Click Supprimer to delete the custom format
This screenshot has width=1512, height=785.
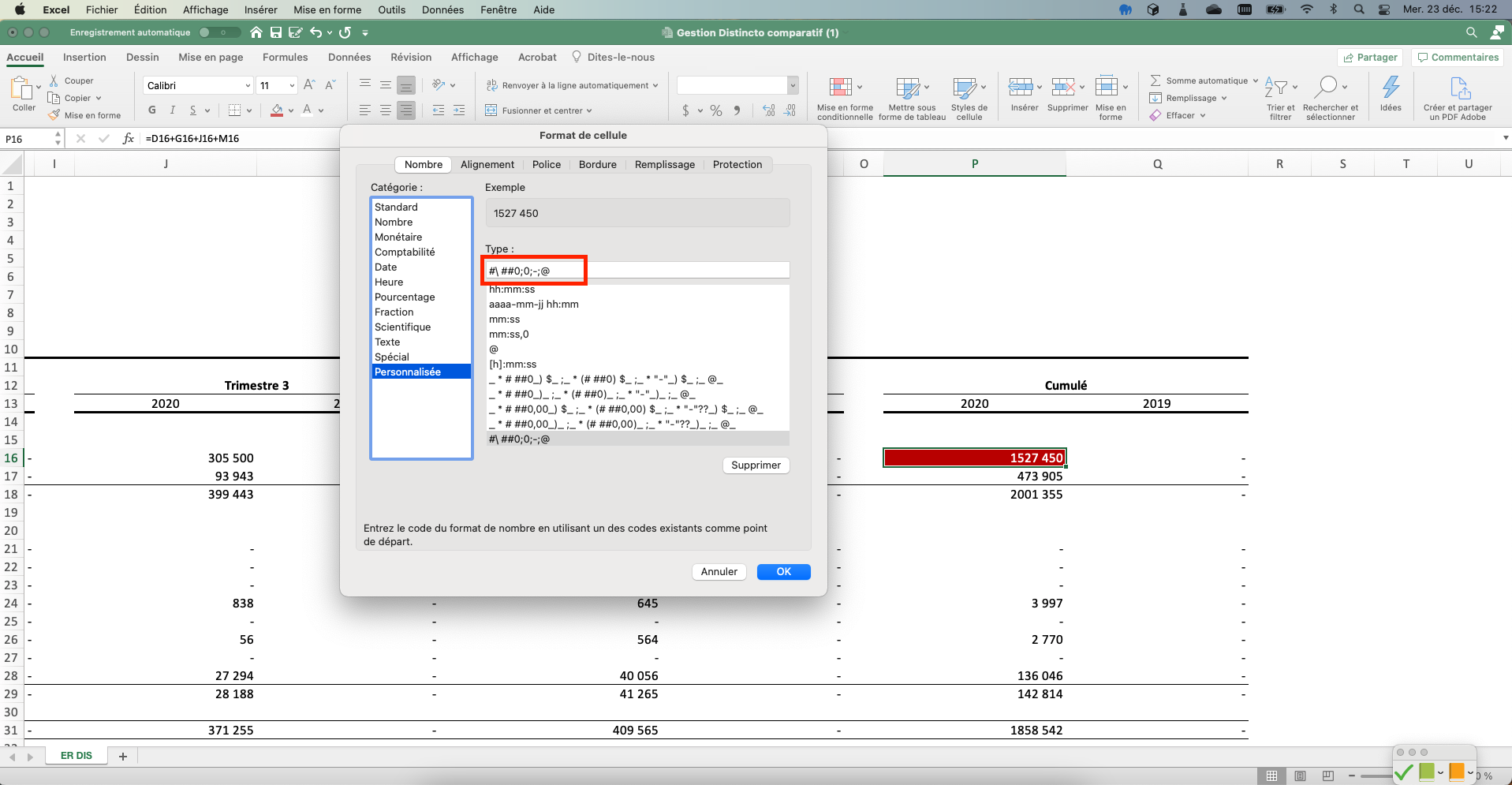click(755, 465)
